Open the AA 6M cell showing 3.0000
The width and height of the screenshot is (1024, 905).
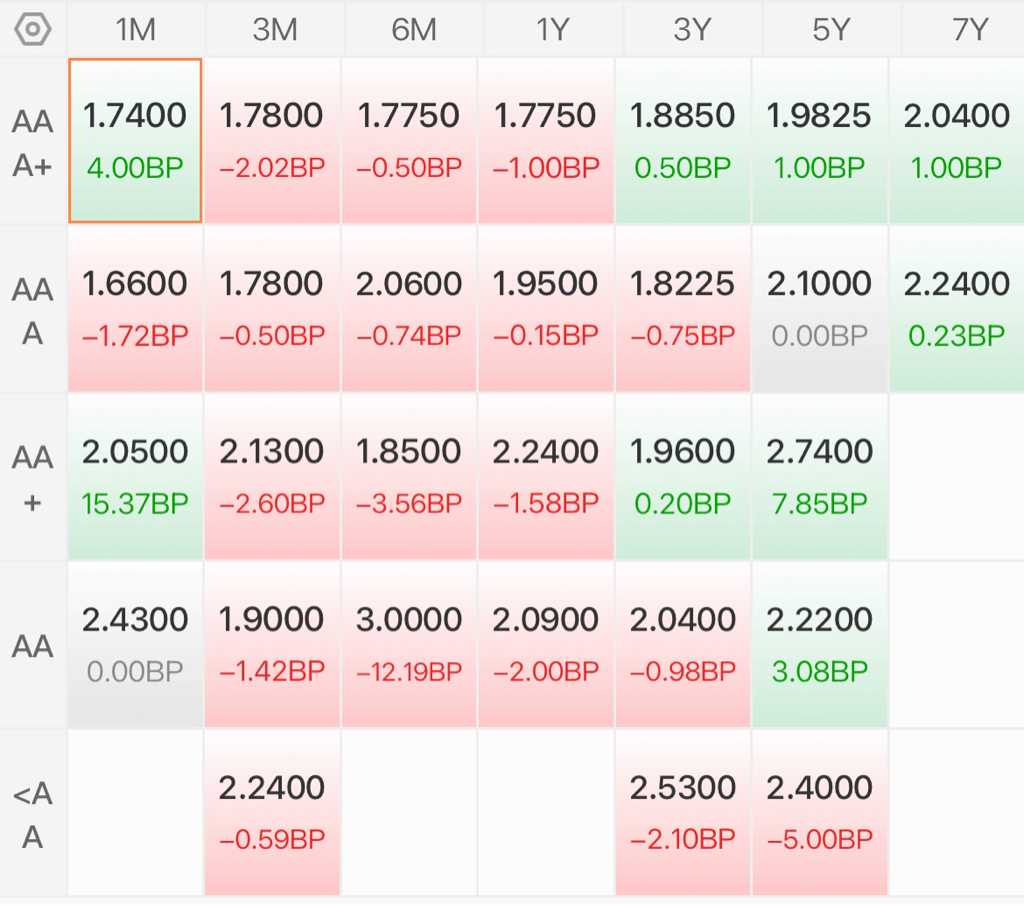(x=409, y=644)
